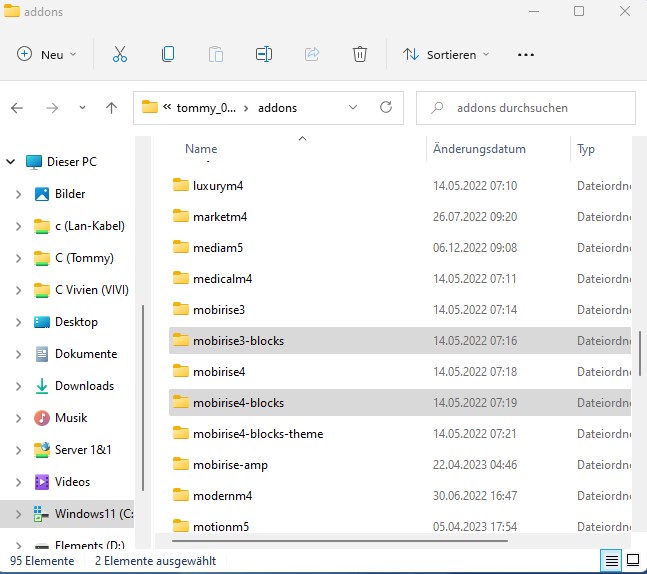
Task: Select the mobirise-amp folder
Action: tap(230, 465)
